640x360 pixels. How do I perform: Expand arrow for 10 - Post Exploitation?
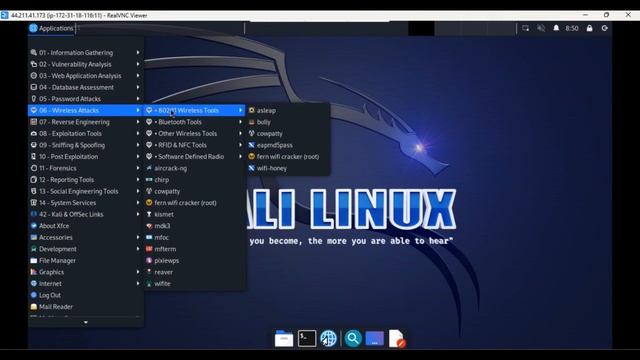pos(138,156)
